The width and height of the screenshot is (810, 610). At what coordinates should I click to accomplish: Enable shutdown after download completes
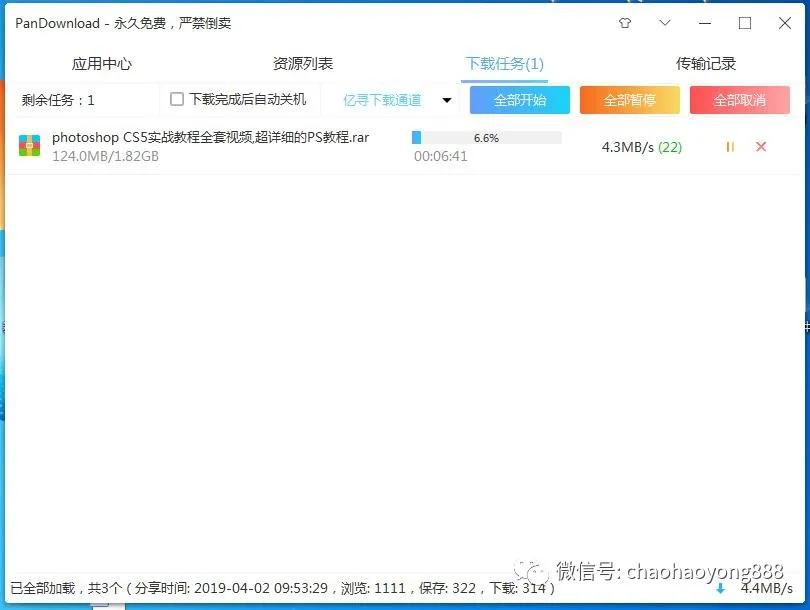coord(177,99)
